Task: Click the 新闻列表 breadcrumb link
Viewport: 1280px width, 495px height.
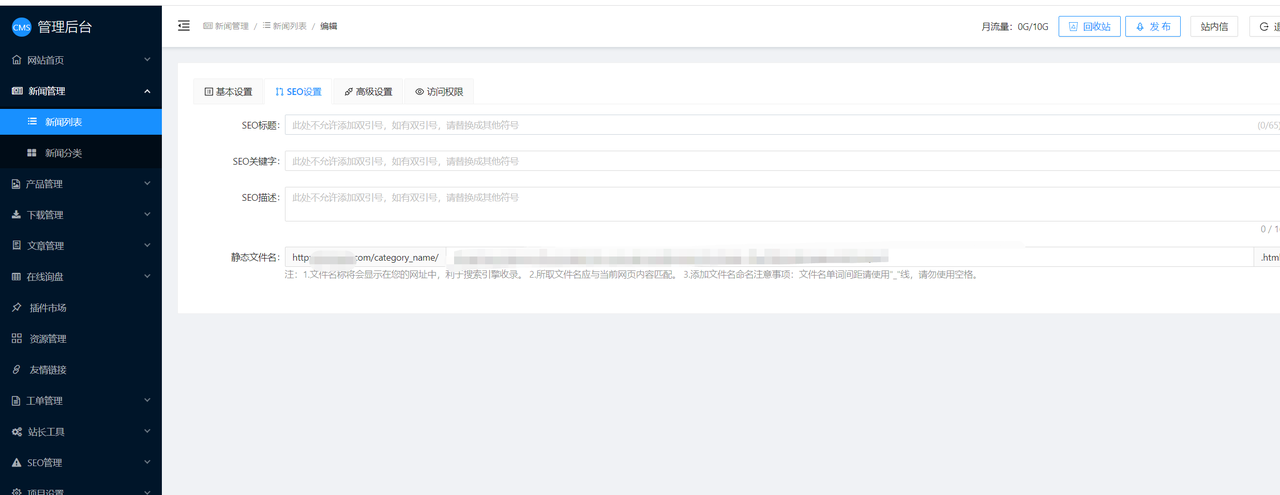Action: (x=286, y=26)
